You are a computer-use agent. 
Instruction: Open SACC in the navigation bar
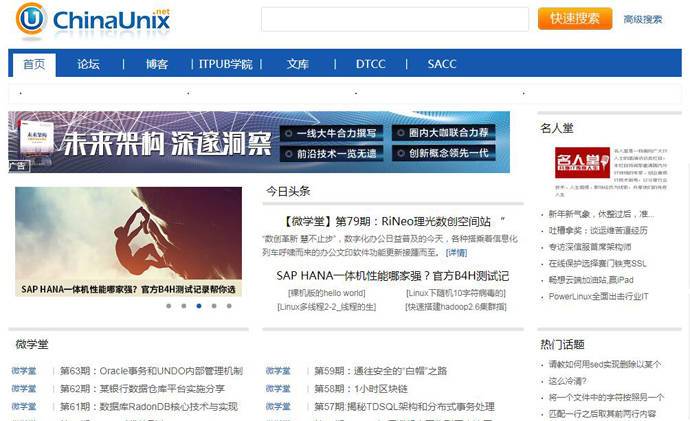442,64
